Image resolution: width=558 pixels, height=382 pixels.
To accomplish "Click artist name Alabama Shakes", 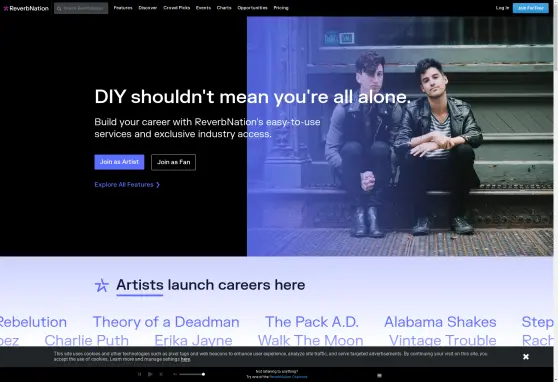I will pyautogui.click(x=440, y=322).
